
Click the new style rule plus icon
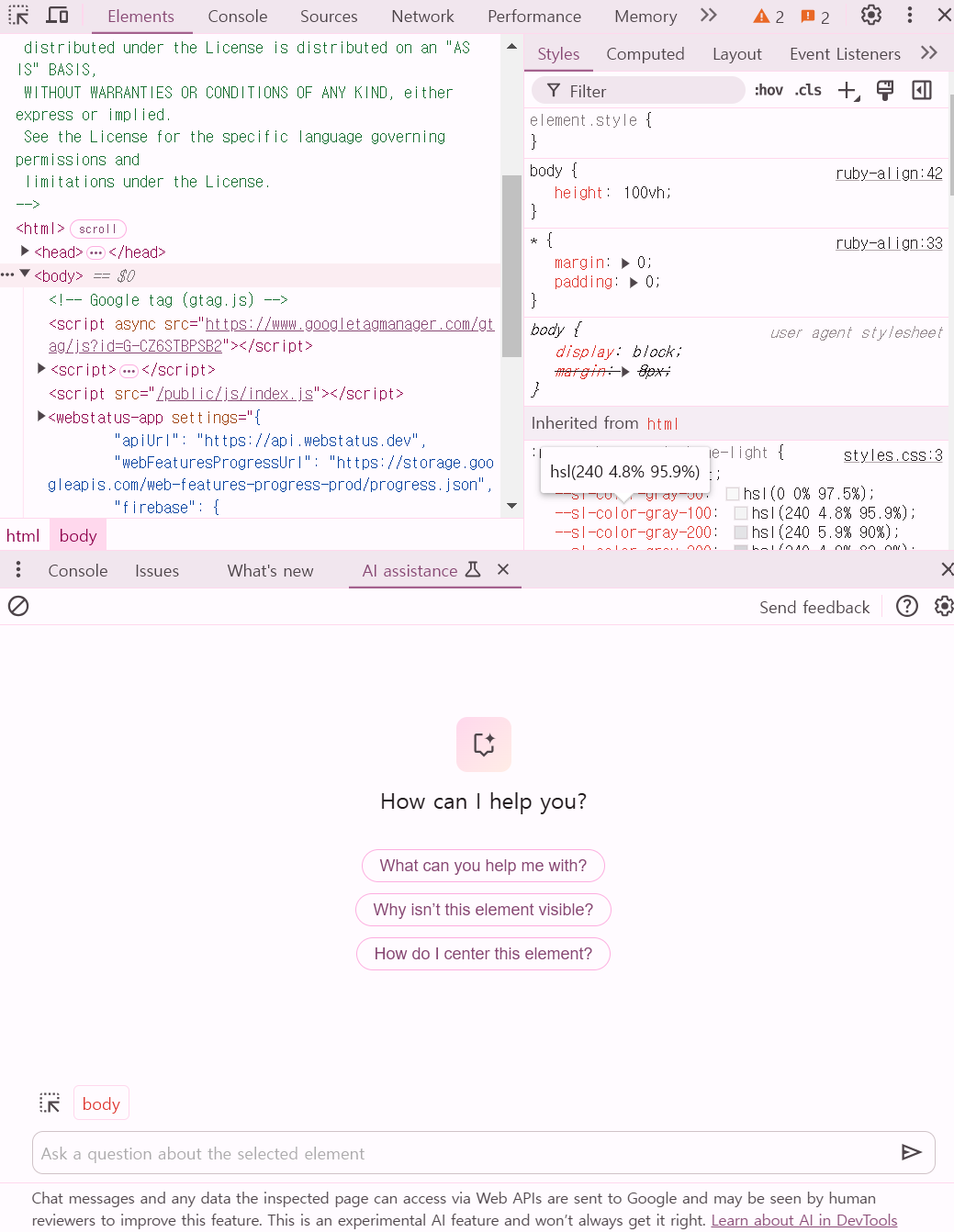point(847,90)
